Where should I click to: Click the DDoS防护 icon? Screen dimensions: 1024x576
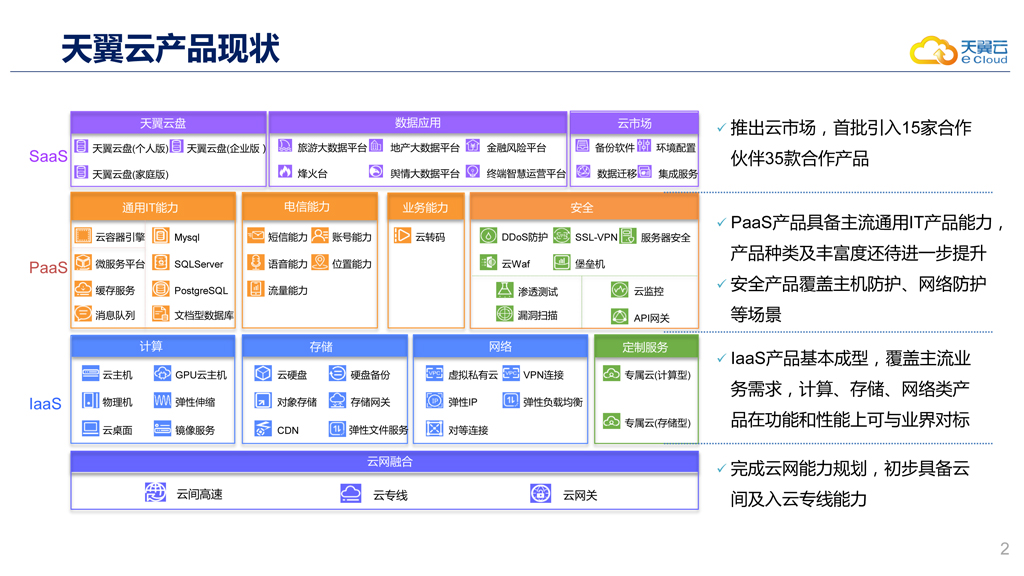488,235
